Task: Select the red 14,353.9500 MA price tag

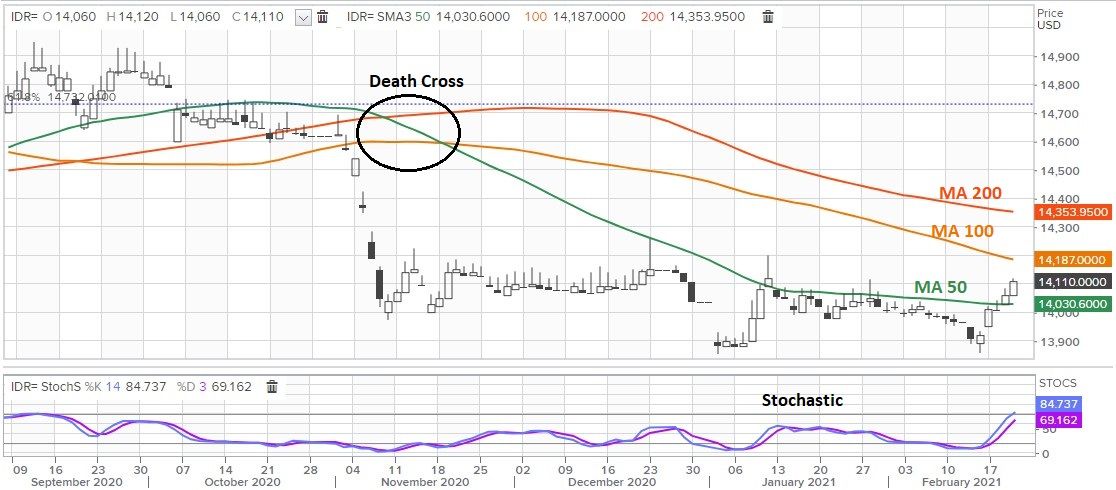Action: [1073, 212]
